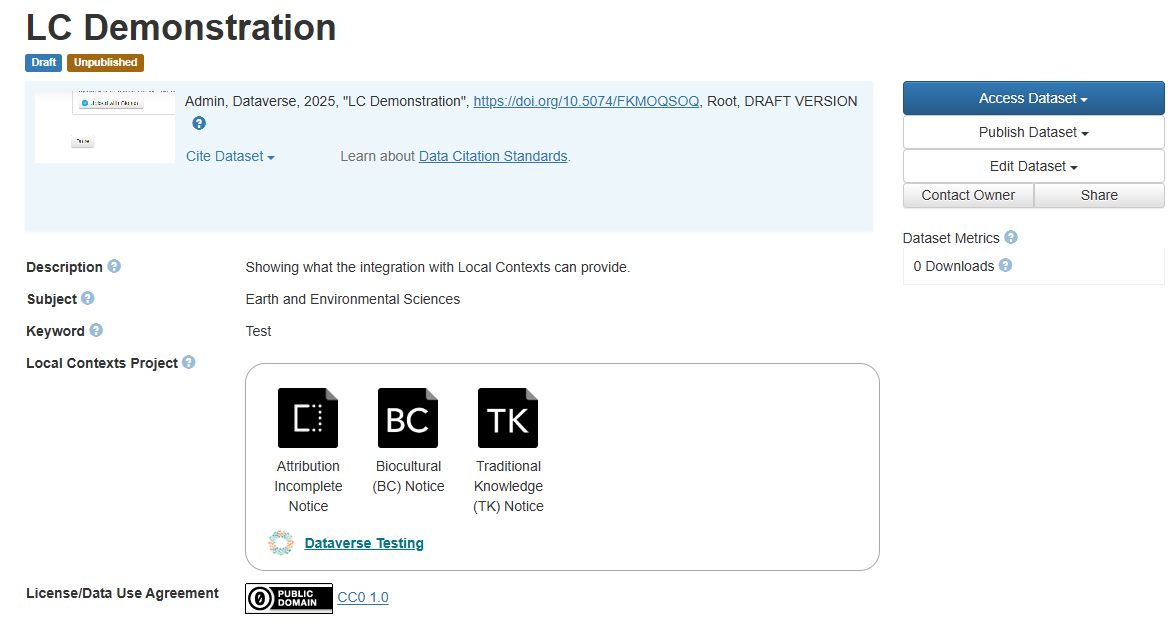Click the Local Contexts logo beside Dataverse Testing
This screenshot has height=641, width=1173.
[281, 542]
